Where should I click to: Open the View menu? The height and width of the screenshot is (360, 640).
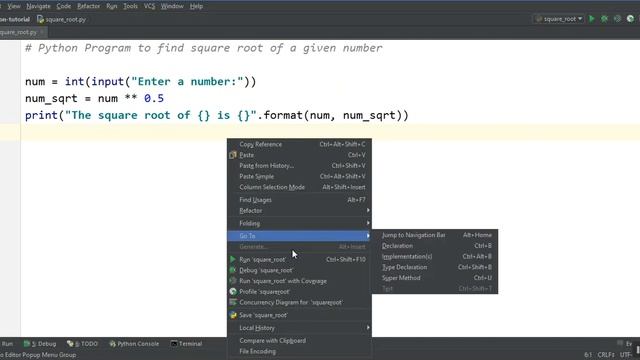click(x=14, y=6)
